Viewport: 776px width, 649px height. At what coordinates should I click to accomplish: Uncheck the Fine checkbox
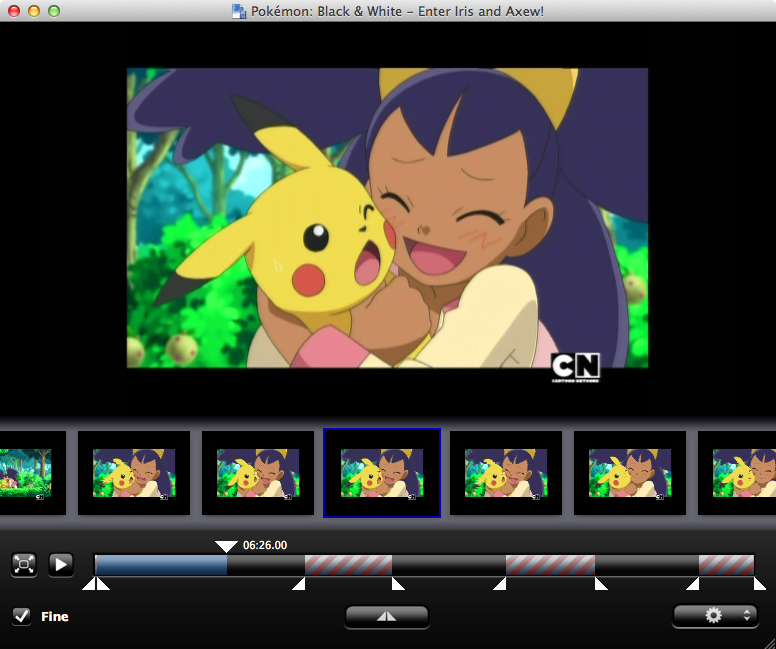click(x=22, y=616)
